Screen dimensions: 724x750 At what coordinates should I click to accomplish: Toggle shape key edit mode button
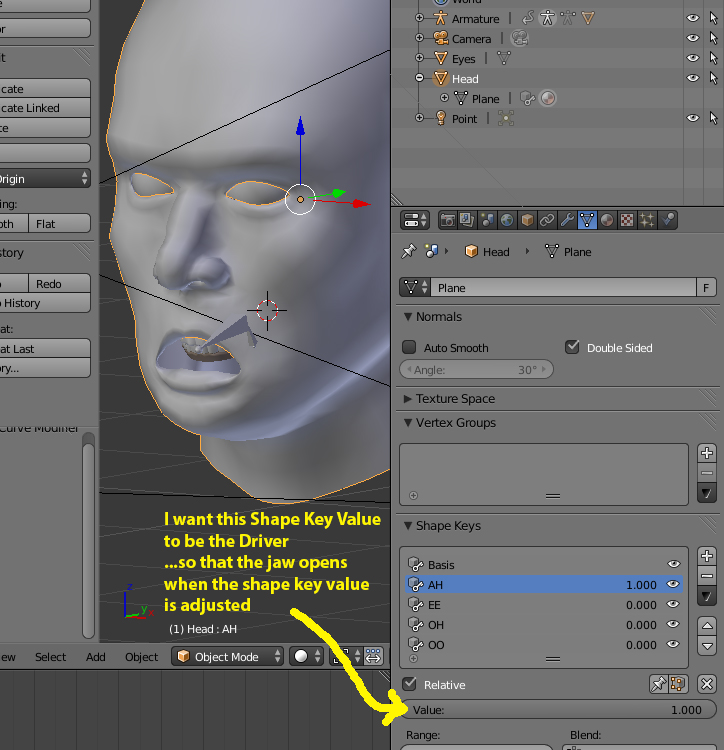(x=678, y=684)
